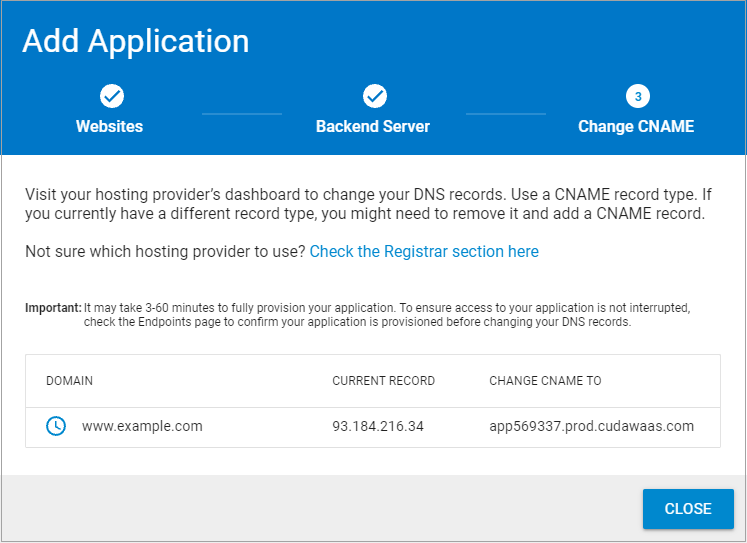Select the Change CNAME step label
The image size is (747, 543).
(x=636, y=126)
